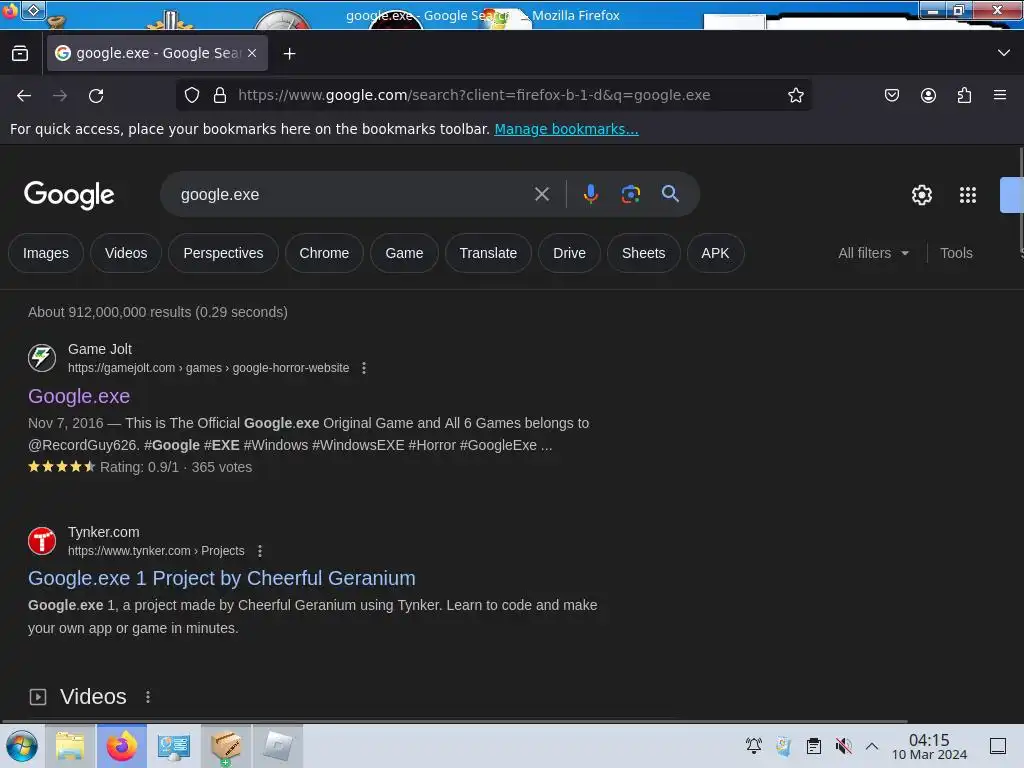Open tracking protection shield icon
The height and width of the screenshot is (768, 1024).
coord(192,95)
